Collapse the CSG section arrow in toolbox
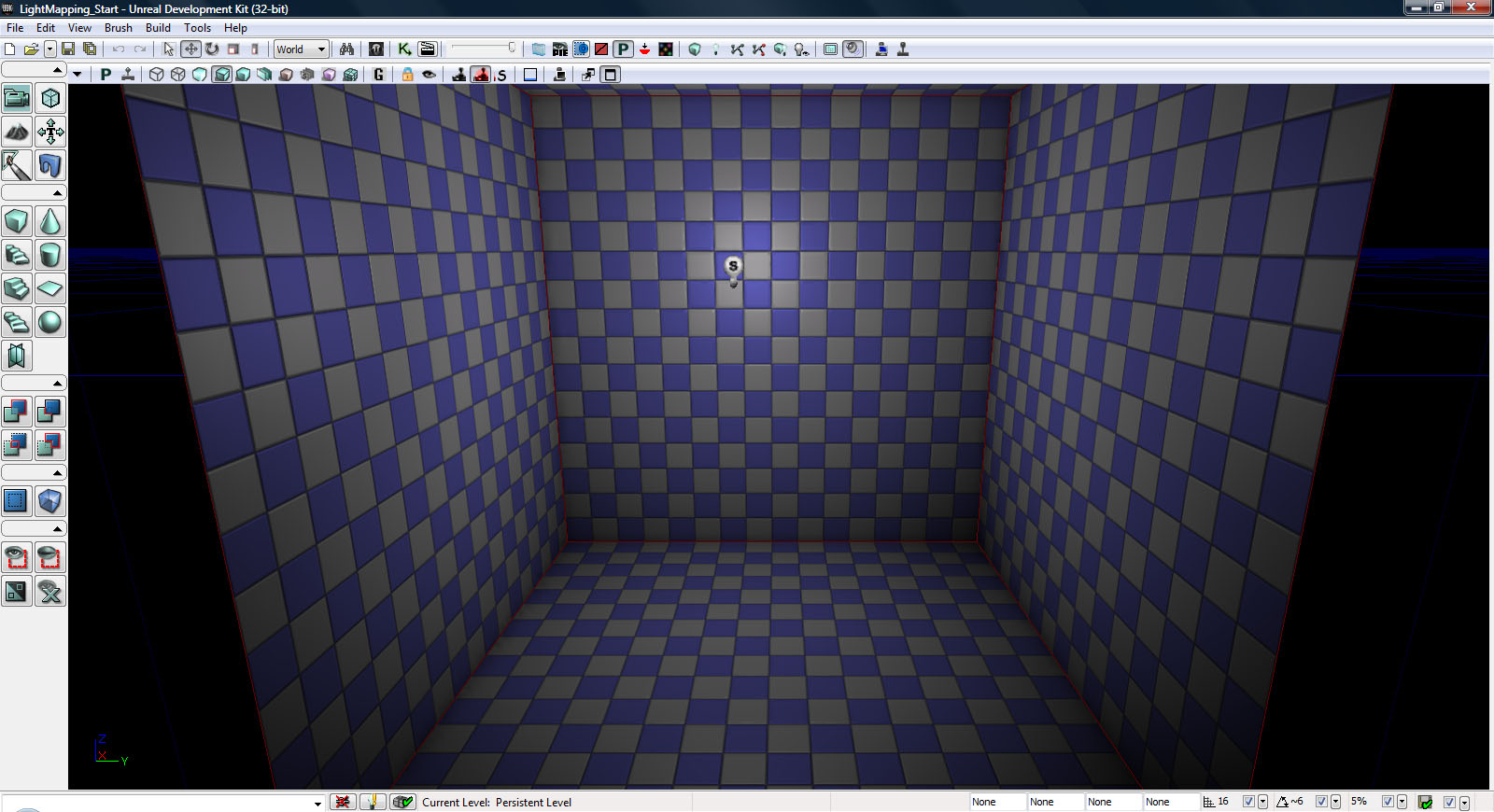 coord(57,384)
